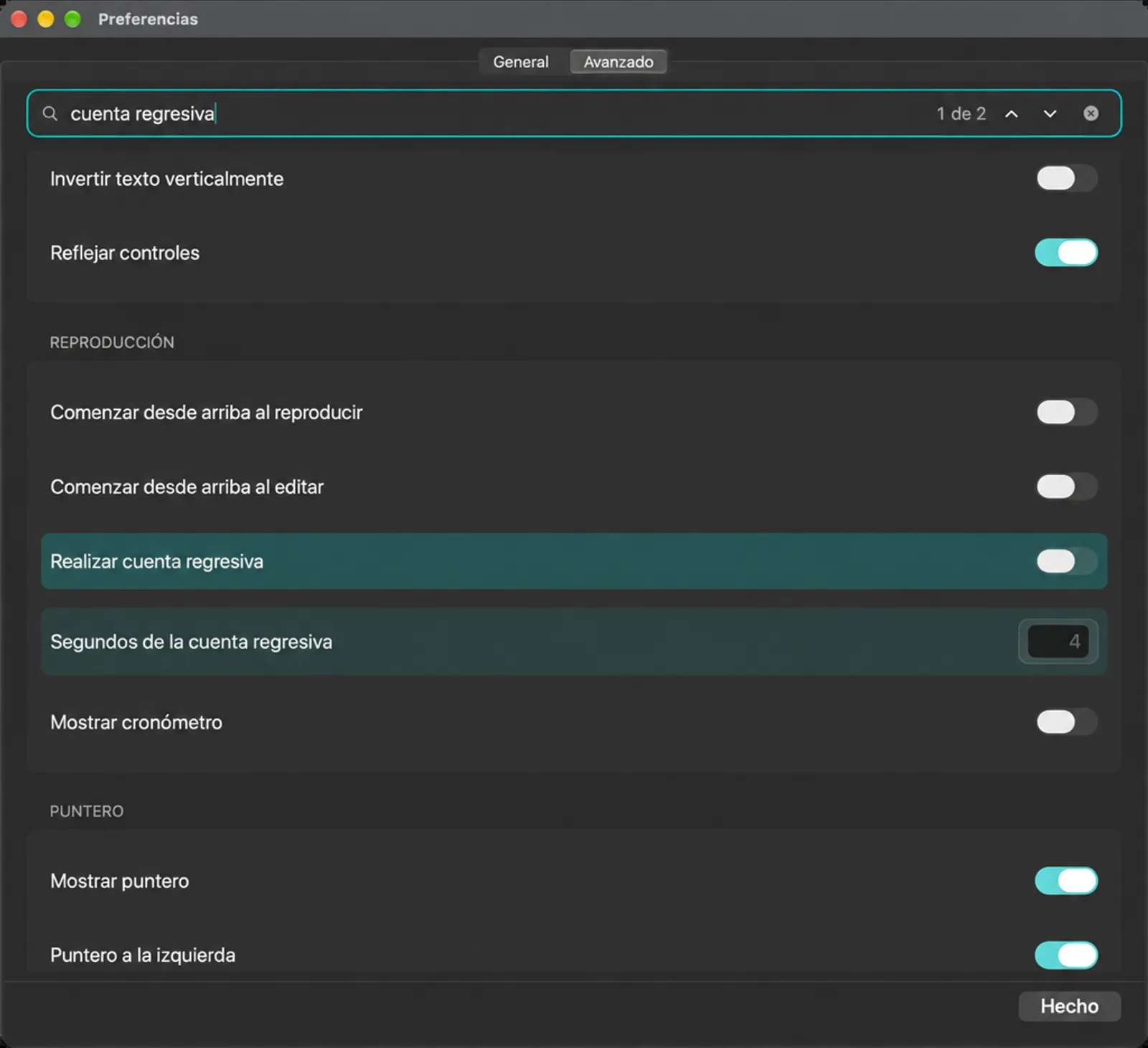
Task: Enable the Realizar cuenta regresiva toggle
Action: [x=1066, y=561]
